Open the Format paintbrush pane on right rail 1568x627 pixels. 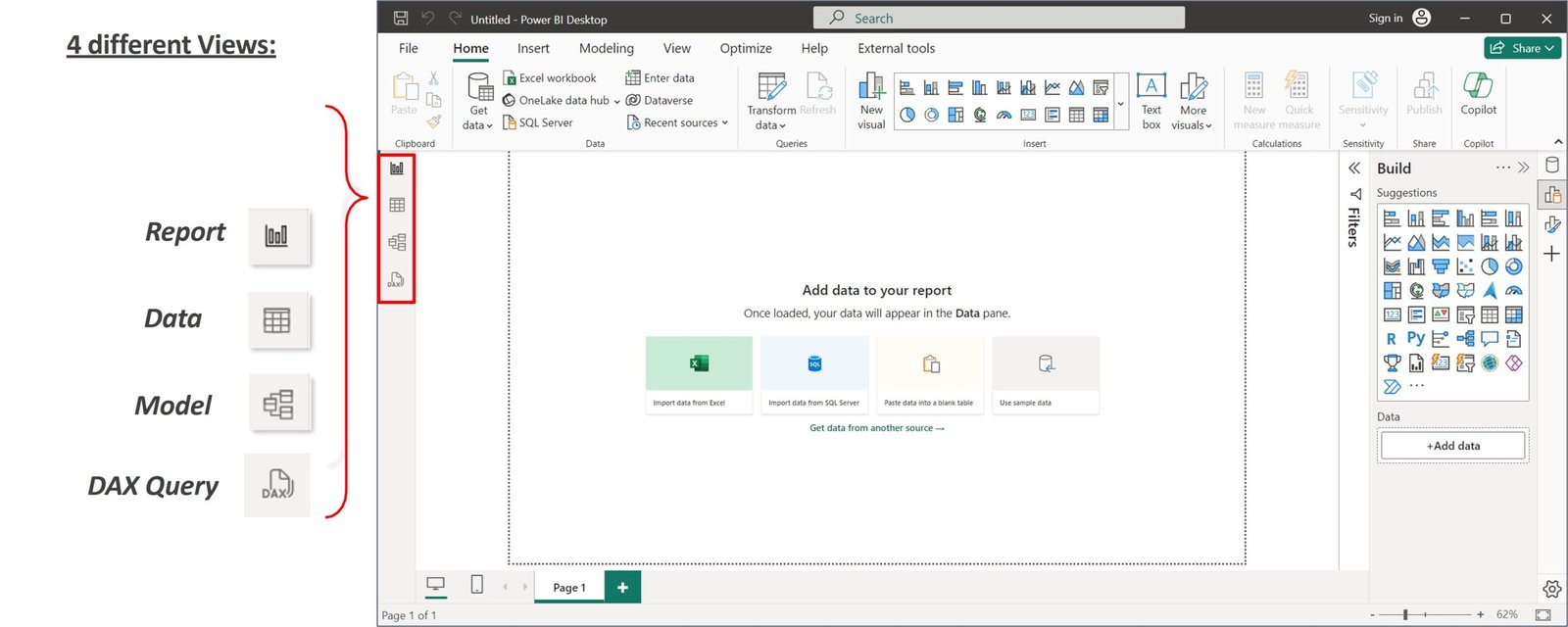coord(1552,224)
